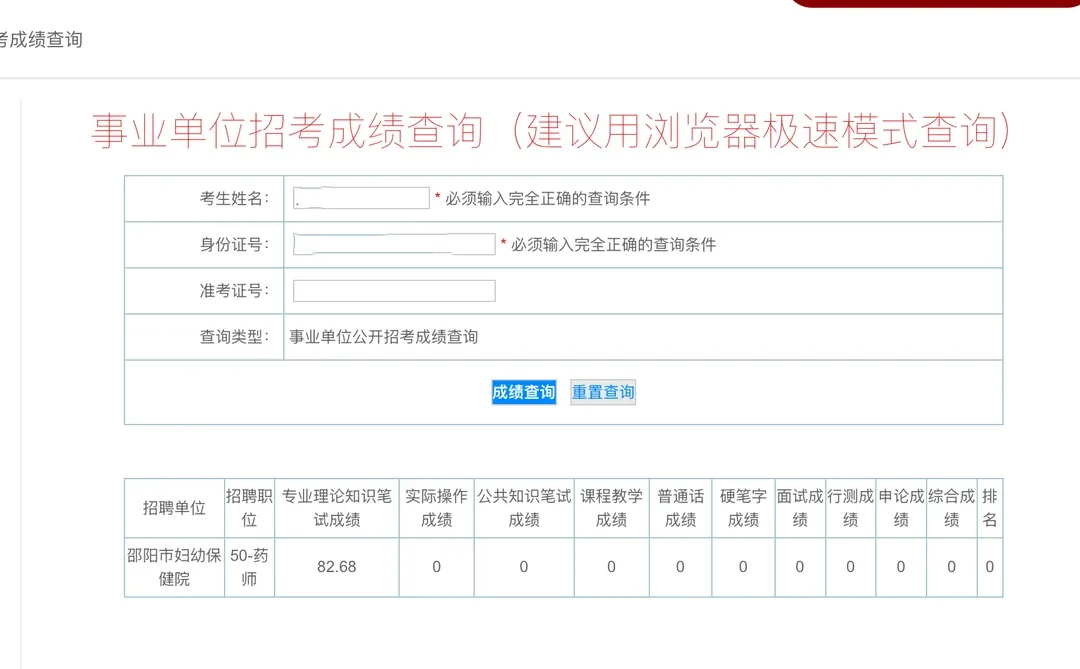The height and width of the screenshot is (669, 1080).
Task: Click the 考生姓名 name input field
Action: (360, 197)
